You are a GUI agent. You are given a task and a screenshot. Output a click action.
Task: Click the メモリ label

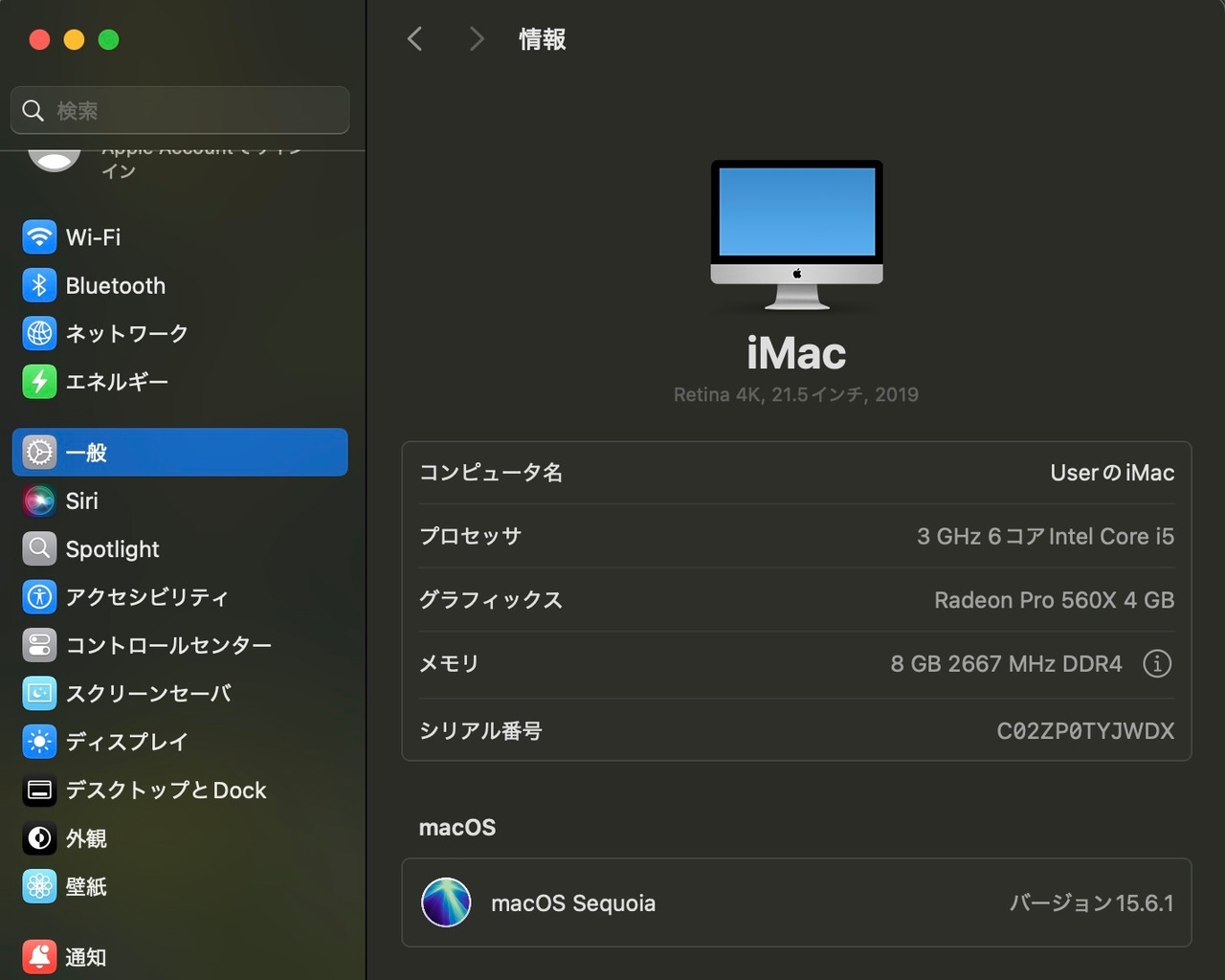click(x=449, y=663)
